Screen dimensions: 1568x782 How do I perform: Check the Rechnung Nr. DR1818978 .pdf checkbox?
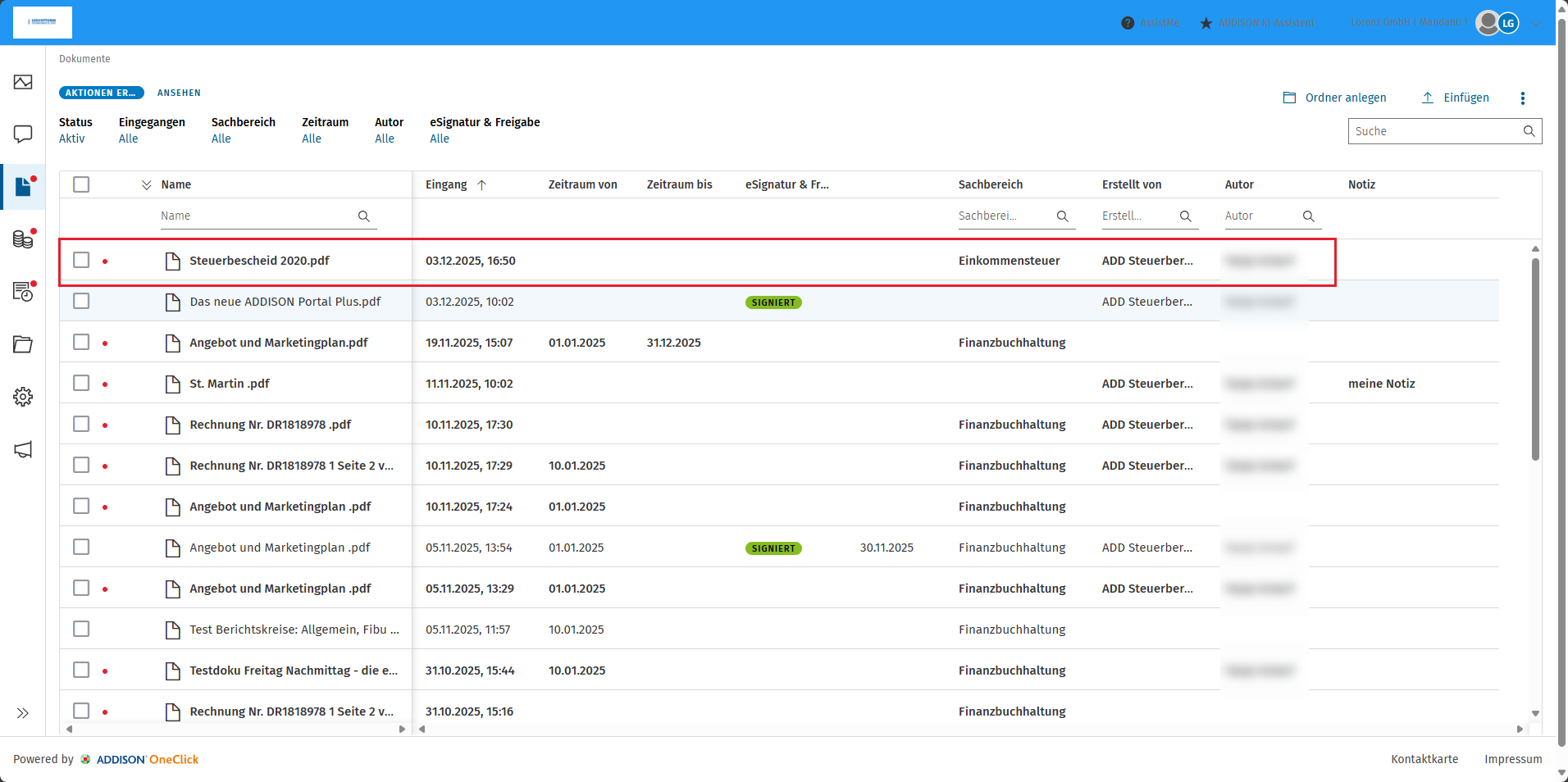81,424
